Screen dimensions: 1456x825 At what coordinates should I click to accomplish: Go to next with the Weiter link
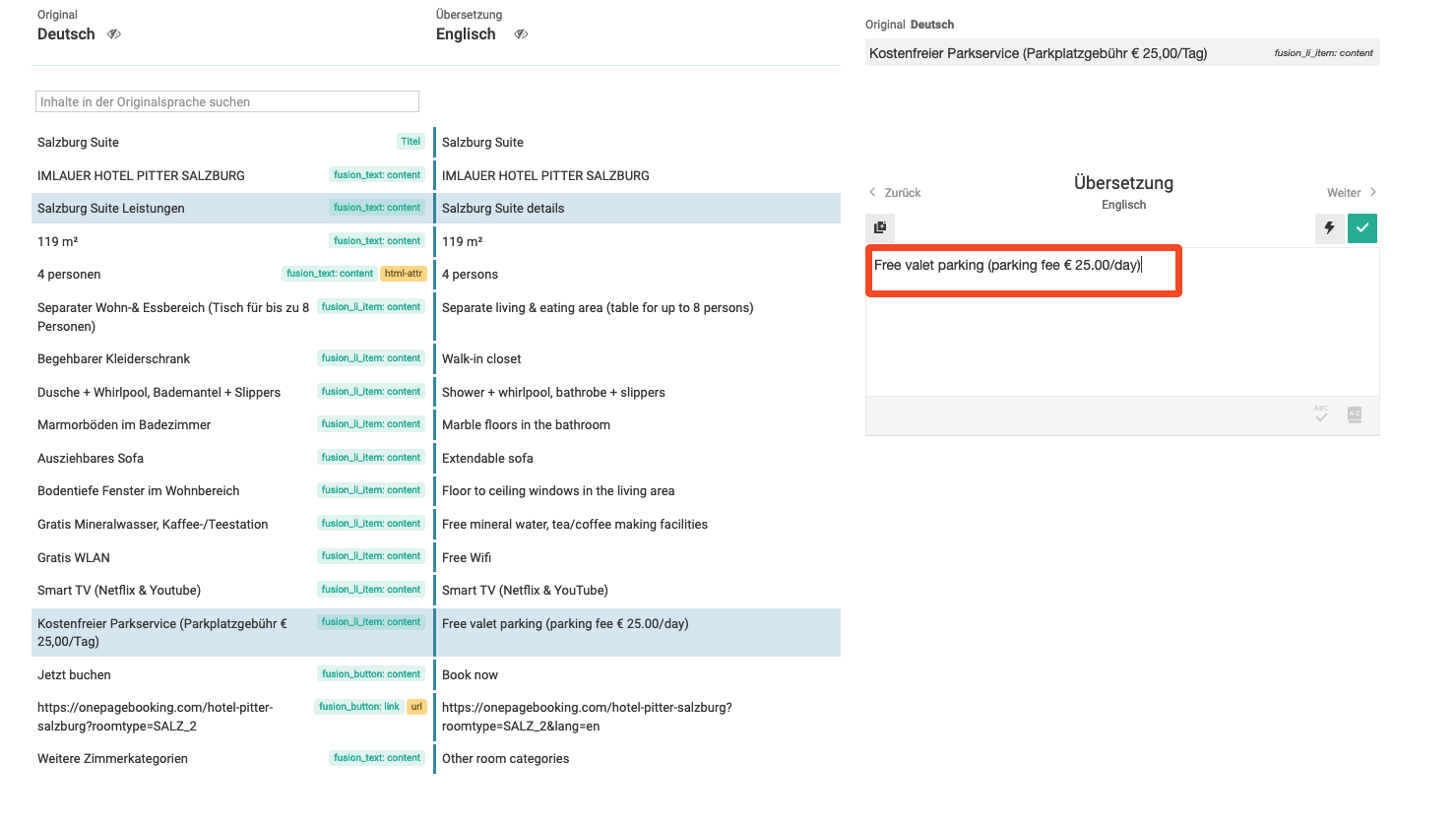1352,193
